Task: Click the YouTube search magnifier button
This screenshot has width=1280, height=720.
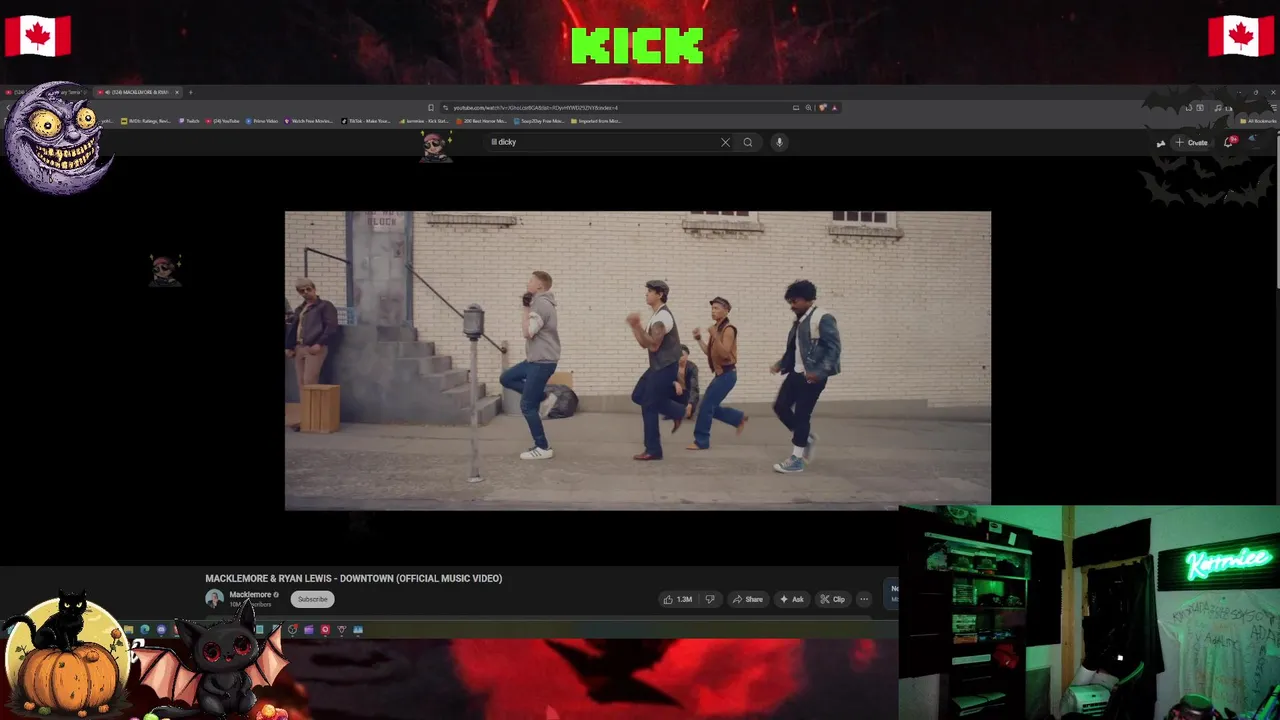Action: pyautogui.click(x=747, y=142)
